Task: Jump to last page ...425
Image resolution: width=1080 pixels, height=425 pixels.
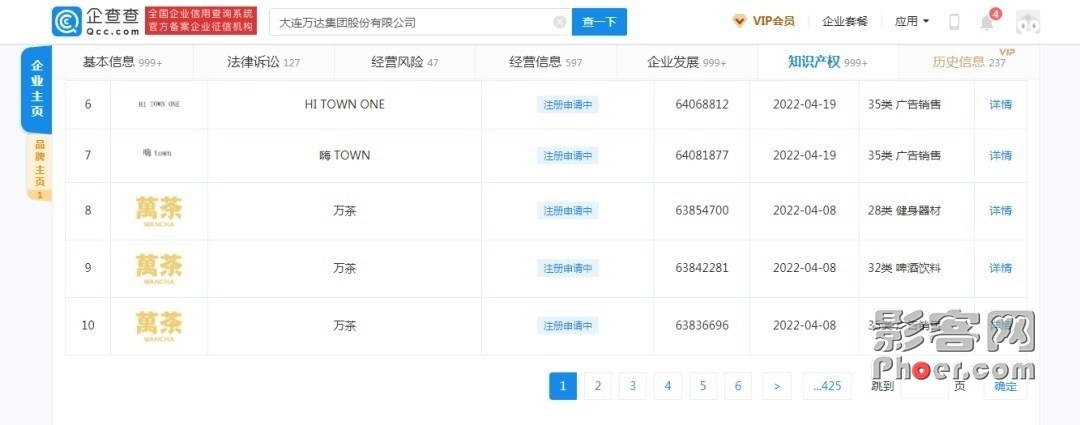Action: pos(827,386)
